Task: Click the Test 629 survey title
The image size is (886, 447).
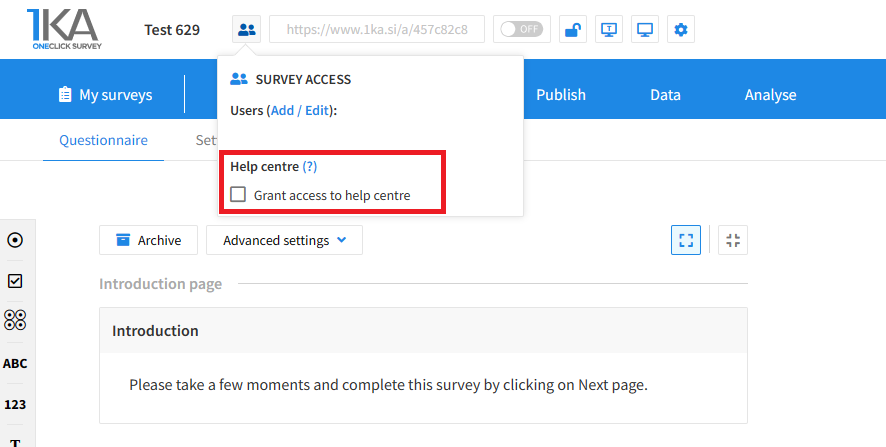Action: (x=172, y=30)
